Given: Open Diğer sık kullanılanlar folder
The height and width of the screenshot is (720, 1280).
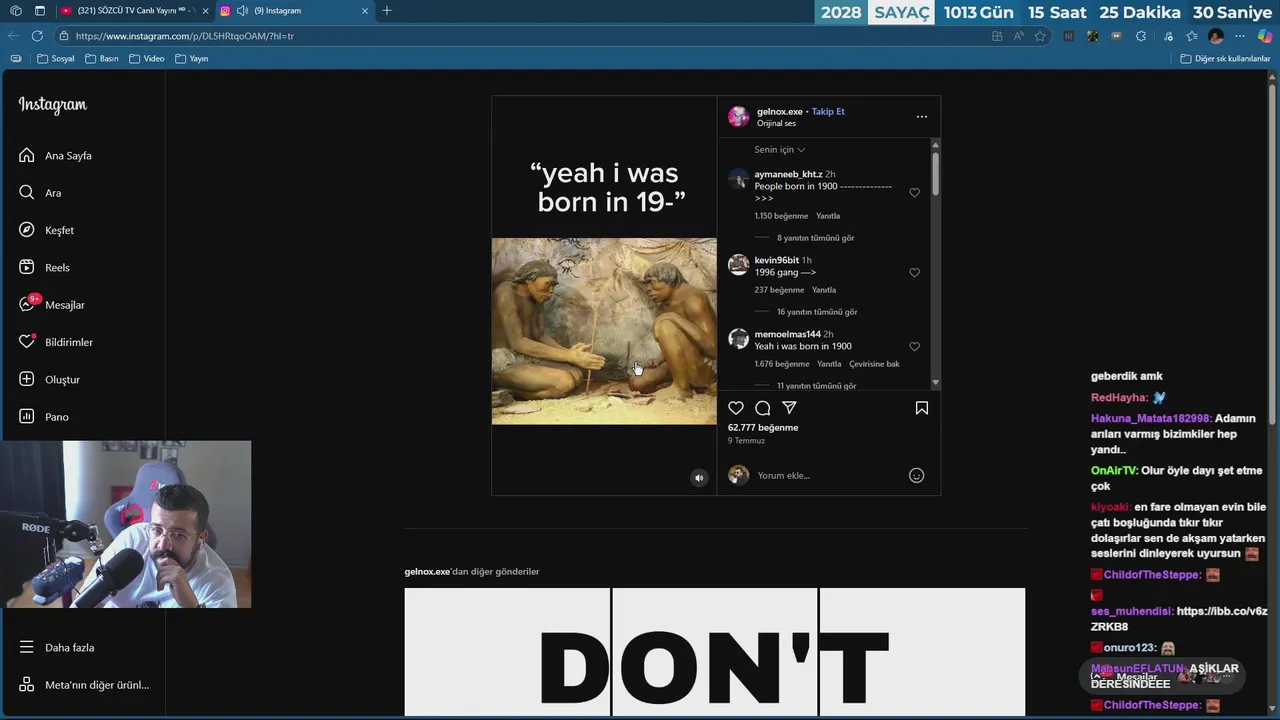Looking at the screenshot, I should (1225, 59).
